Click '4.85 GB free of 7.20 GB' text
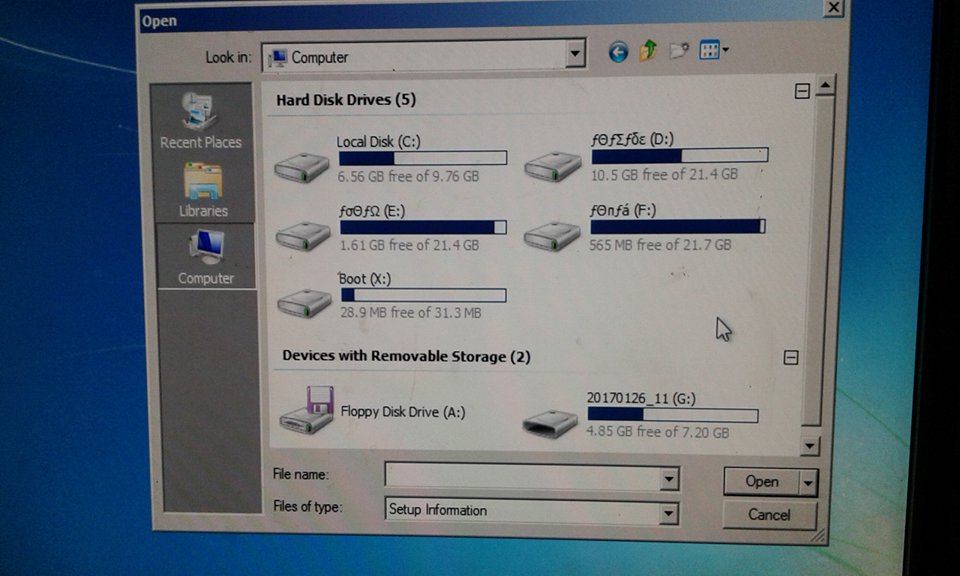 pos(658,432)
